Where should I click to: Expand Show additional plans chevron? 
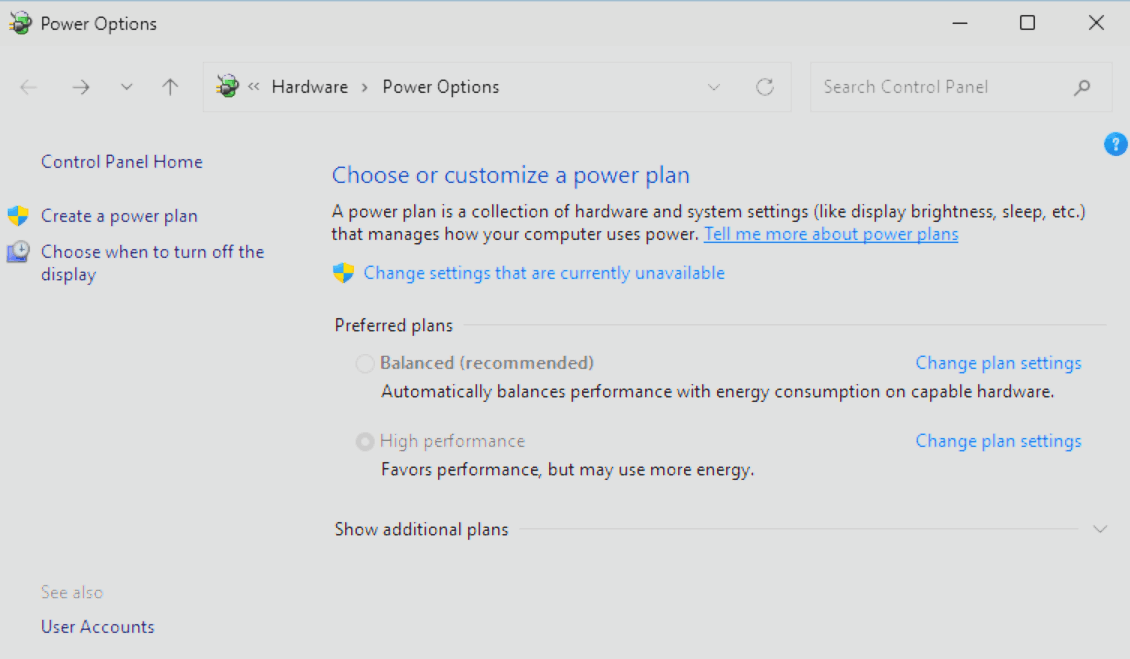pyautogui.click(x=1100, y=529)
